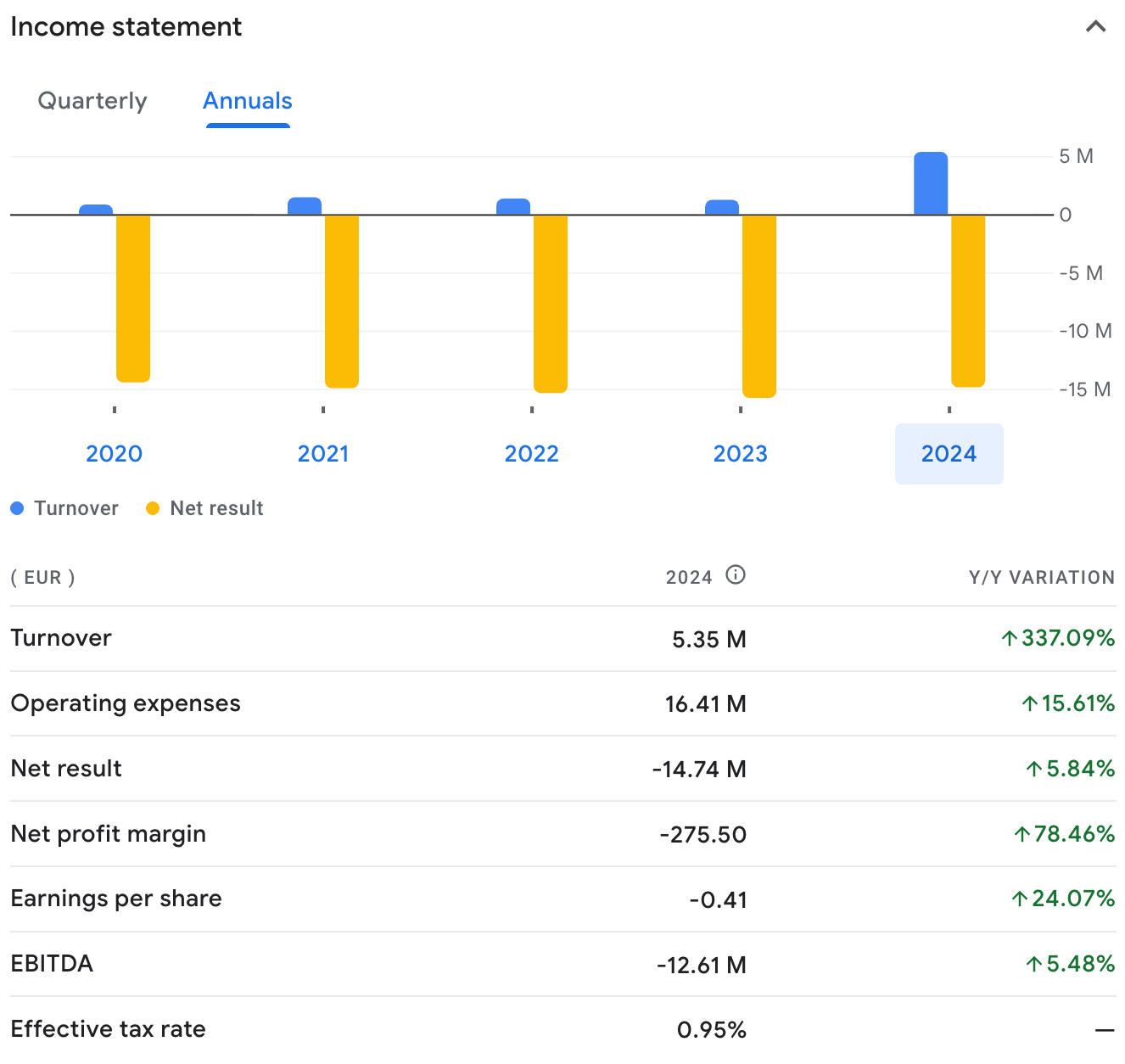1125x1064 pixels.
Task: Click the 5.35 M turnover value
Action: 709,640
